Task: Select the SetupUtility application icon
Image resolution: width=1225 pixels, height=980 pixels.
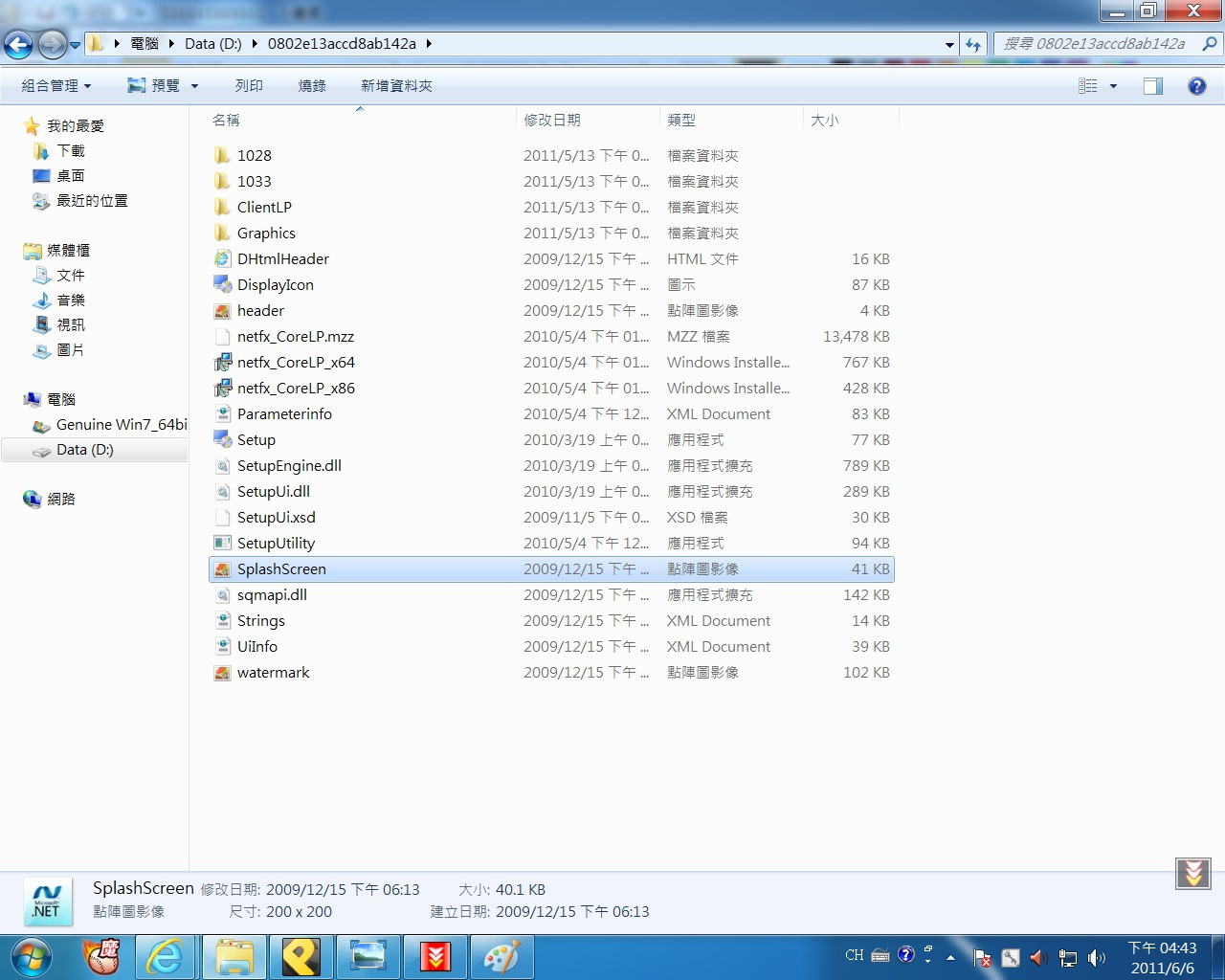Action: pyautogui.click(x=222, y=543)
